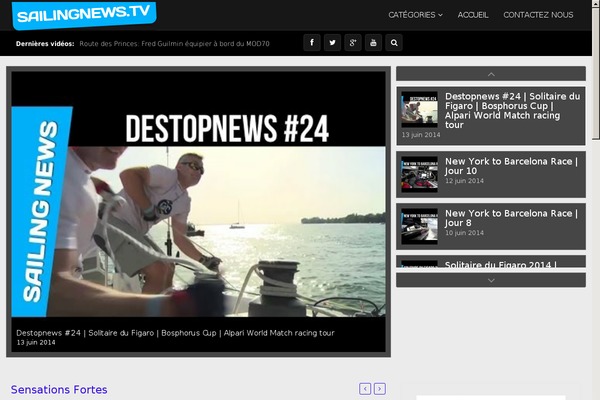
Task: Play the featured Destopnews #24 video image
Action: (198, 194)
